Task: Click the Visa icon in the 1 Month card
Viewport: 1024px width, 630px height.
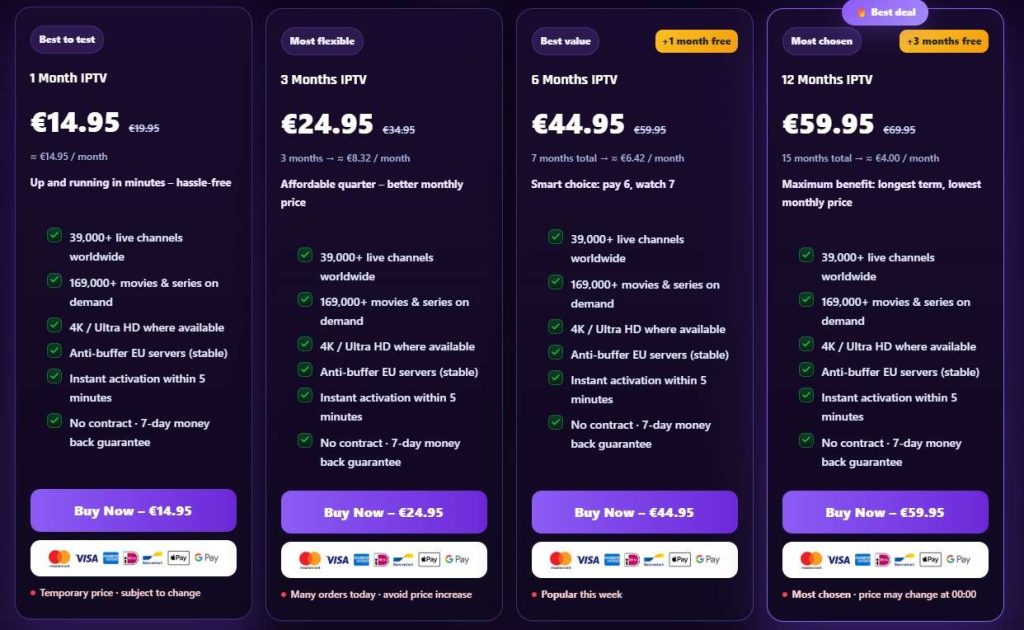Action: tap(87, 559)
